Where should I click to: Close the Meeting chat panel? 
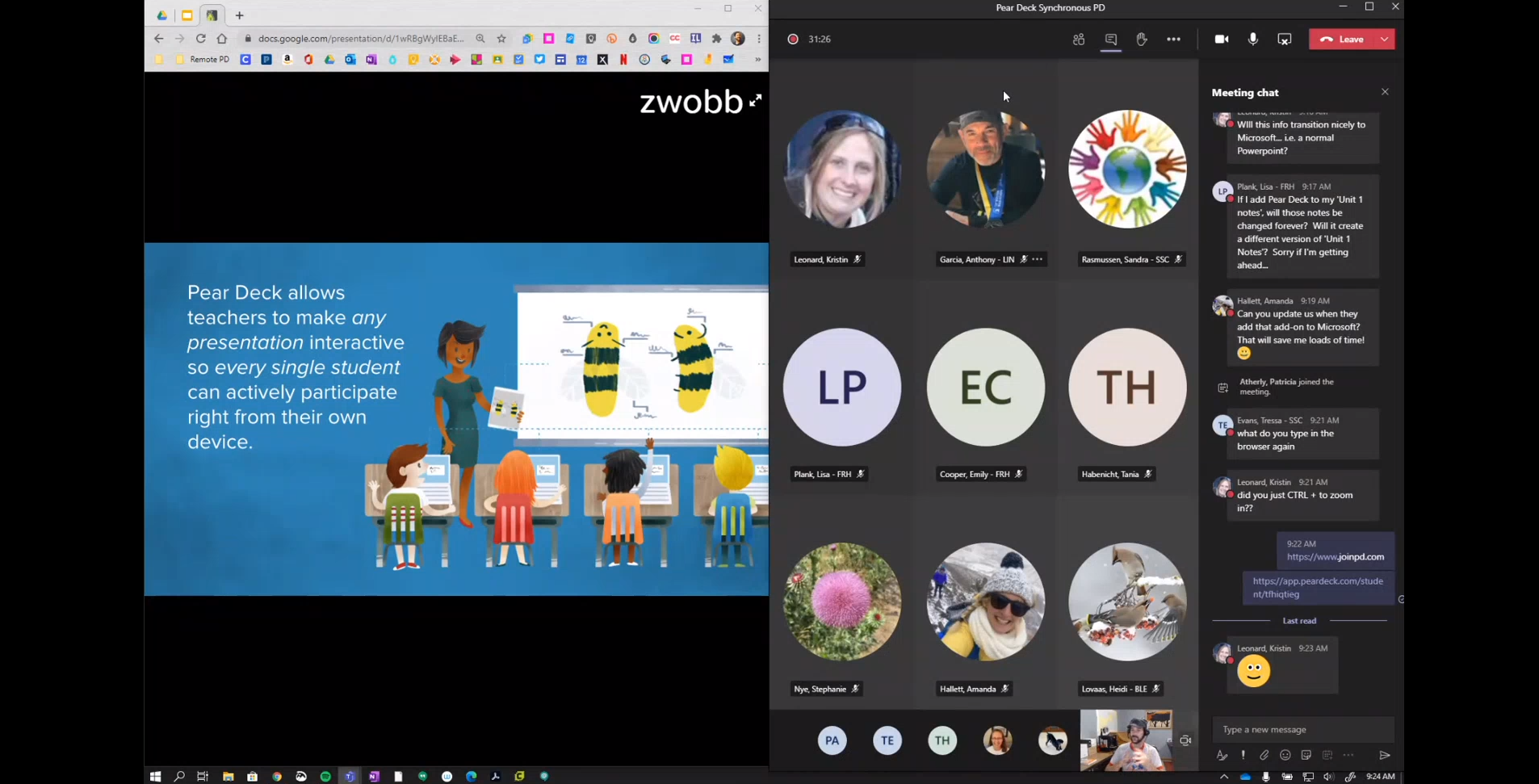click(x=1385, y=92)
